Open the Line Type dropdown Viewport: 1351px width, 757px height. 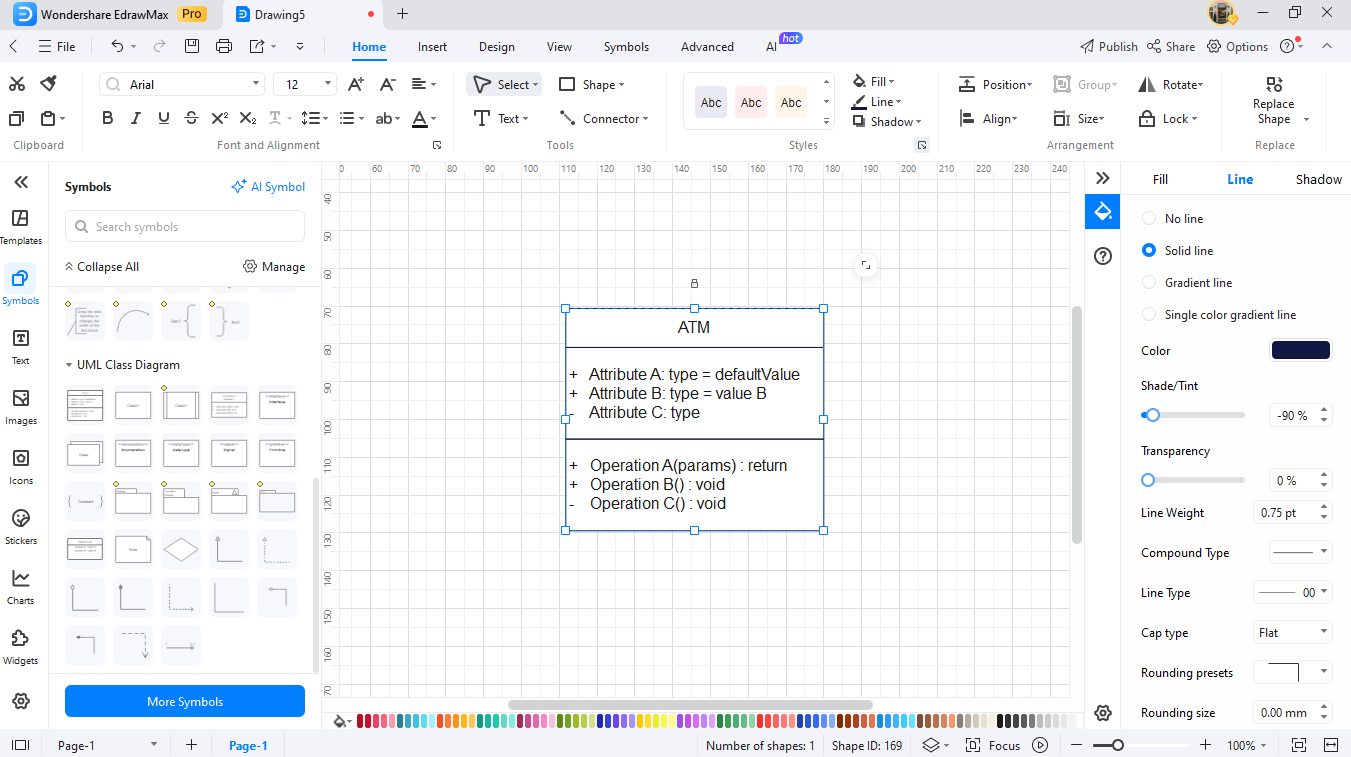pyautogui.click(x=1292, y=593)
